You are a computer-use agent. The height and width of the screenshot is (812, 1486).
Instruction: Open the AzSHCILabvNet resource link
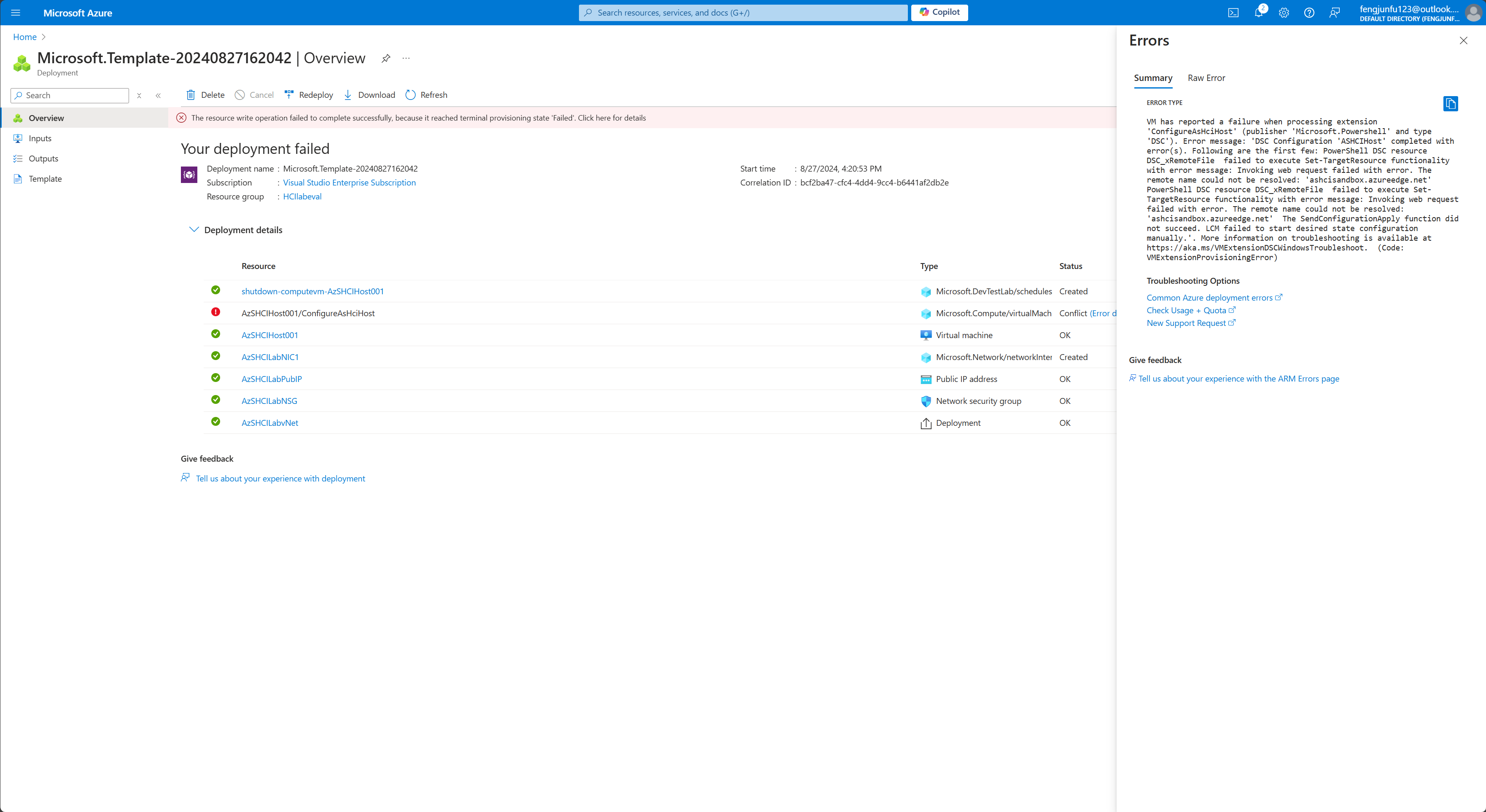click(x=270, y=423)
